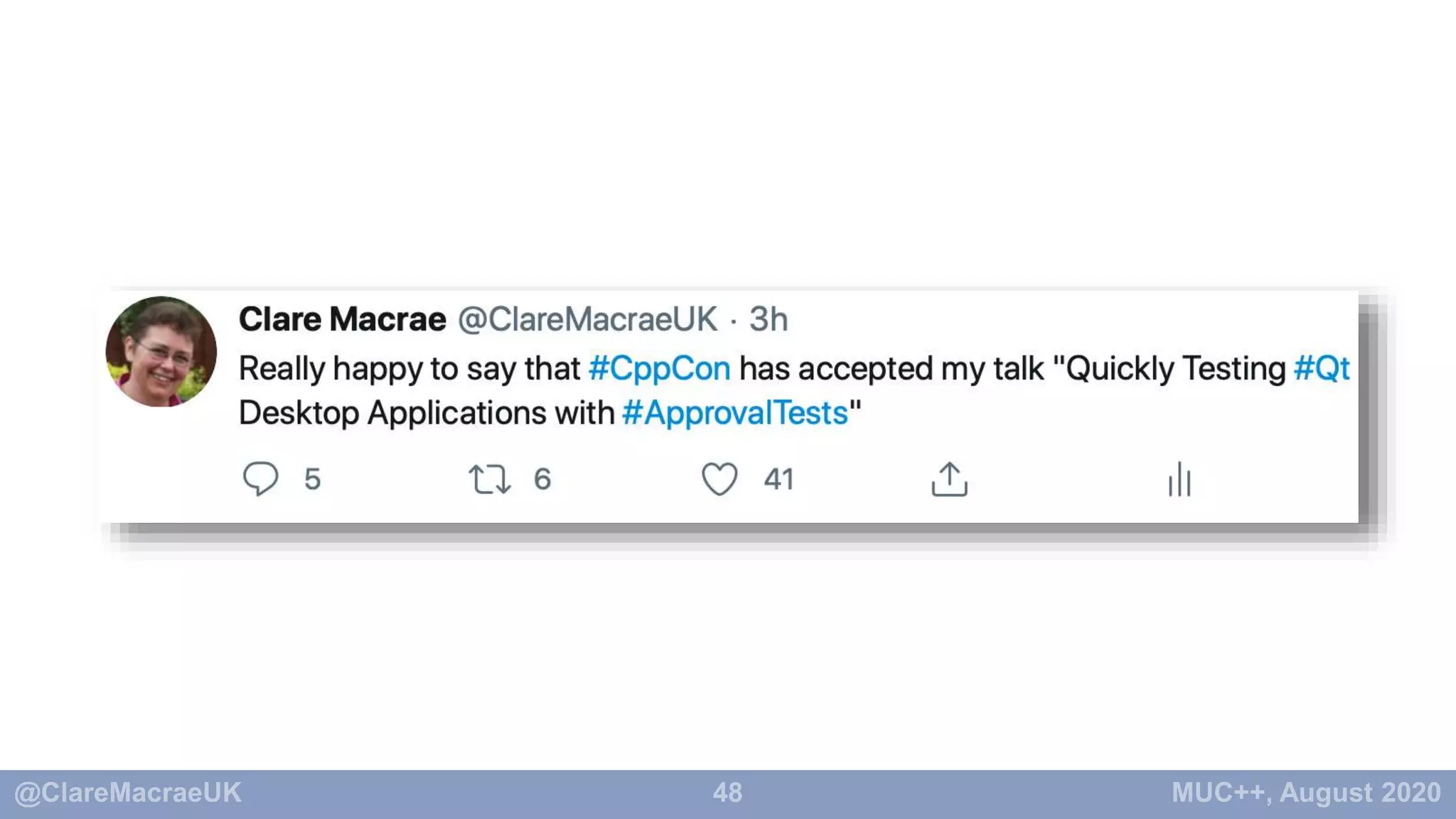Open the #ApprovalTests hashtag link
The width and height of the screenshot is (1456, 819).
pyautogui.click(x=734, y=413)
